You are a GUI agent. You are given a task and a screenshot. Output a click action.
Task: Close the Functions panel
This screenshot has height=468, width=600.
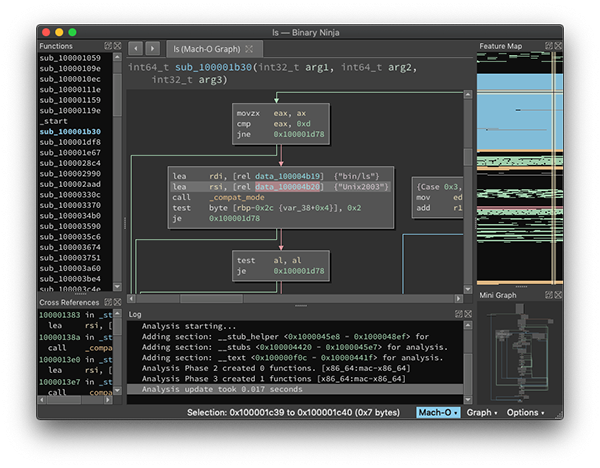pos(116,47)
